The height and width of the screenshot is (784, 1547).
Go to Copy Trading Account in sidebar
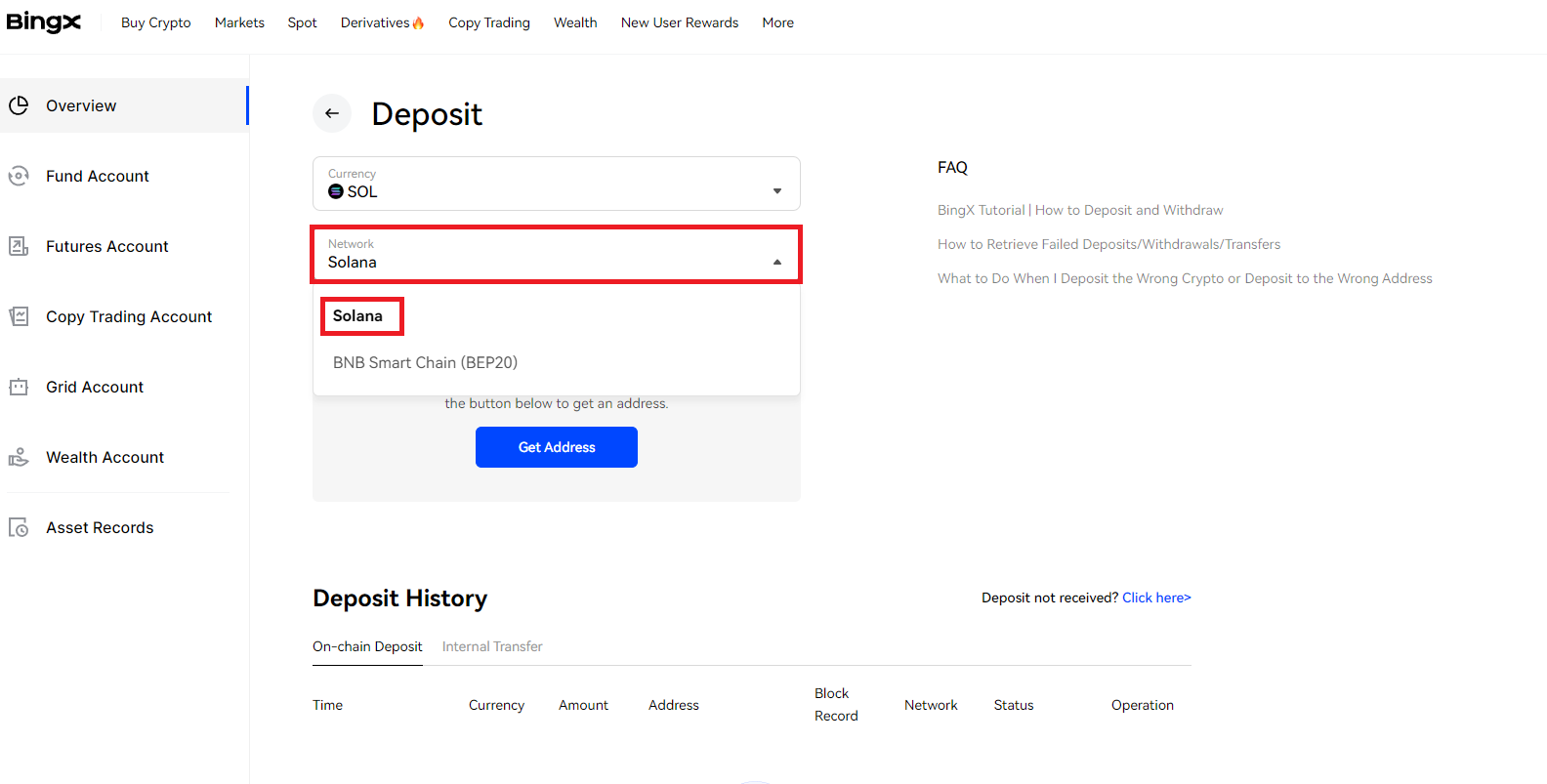pos(124,316)
